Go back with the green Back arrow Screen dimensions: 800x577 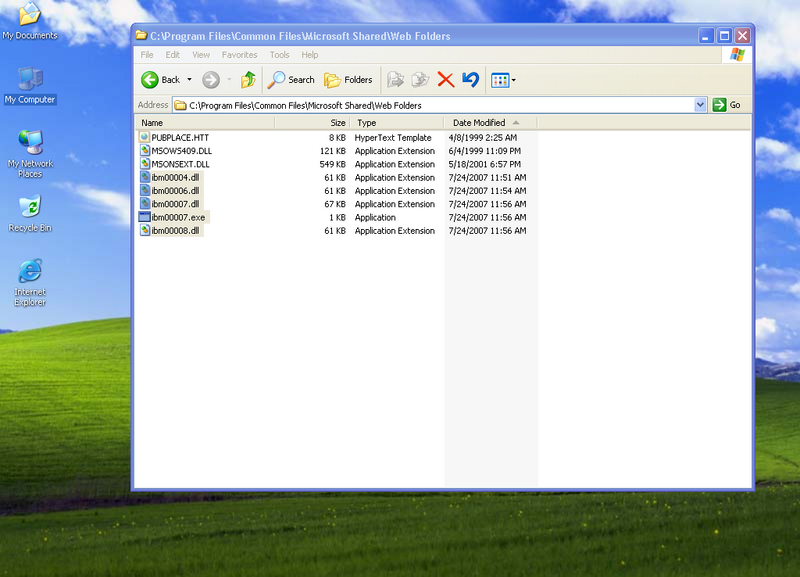point(160,80)
